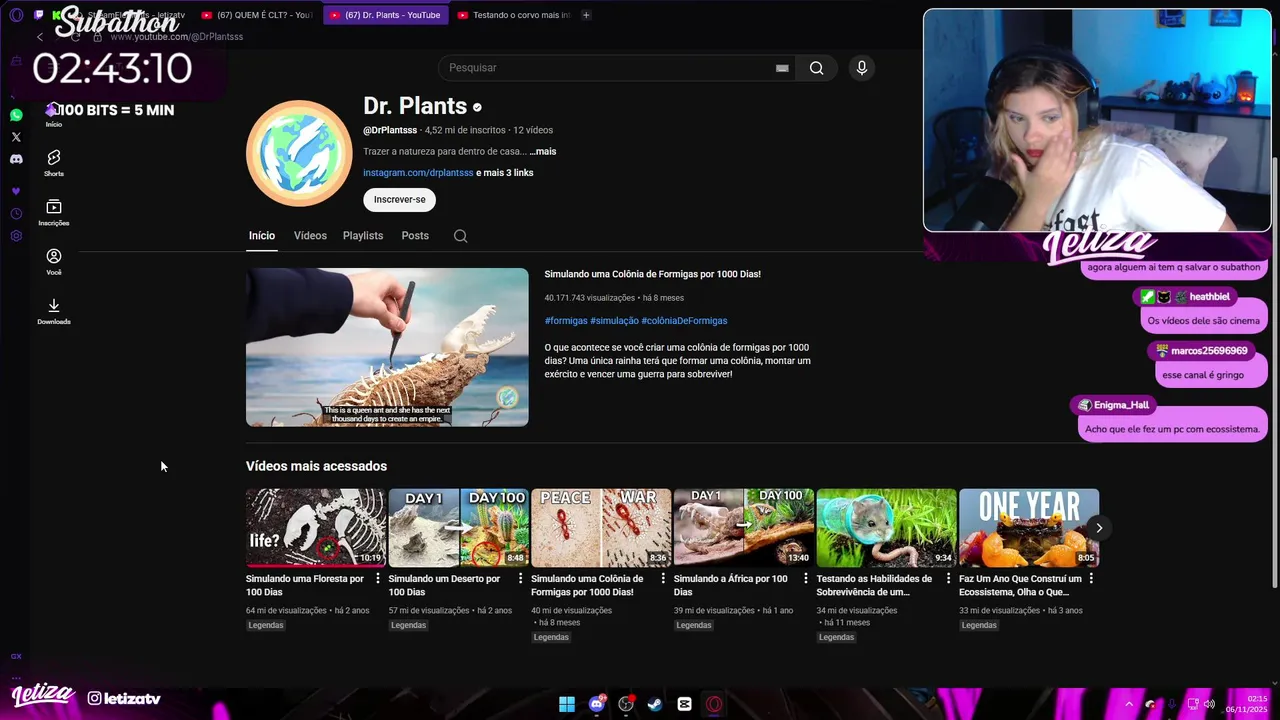The height and width of the screenshot is (720, 1280).
Task: Select the channel Início tab
Action: 262,236
